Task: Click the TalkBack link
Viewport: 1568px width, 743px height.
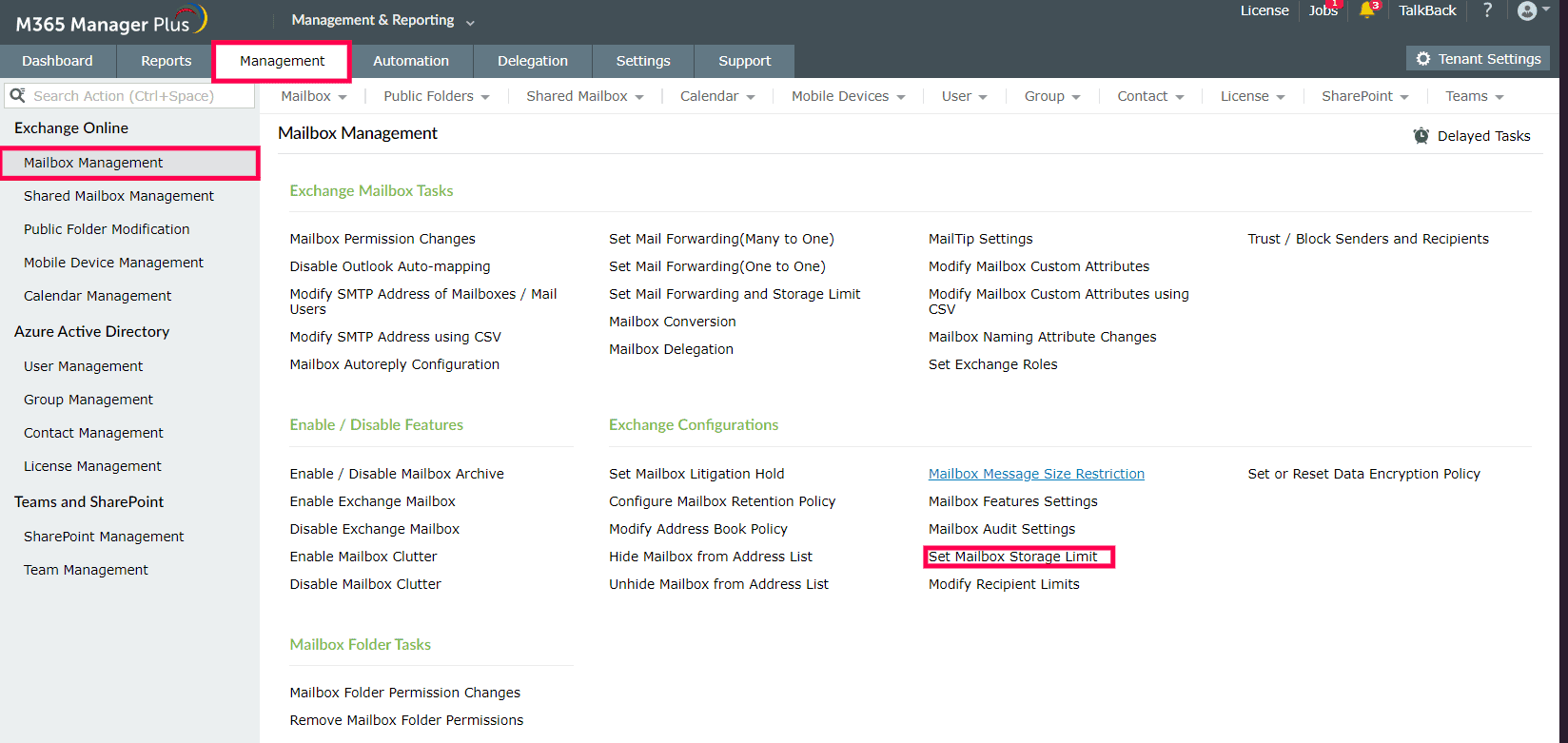Action: click(1427, 10)
